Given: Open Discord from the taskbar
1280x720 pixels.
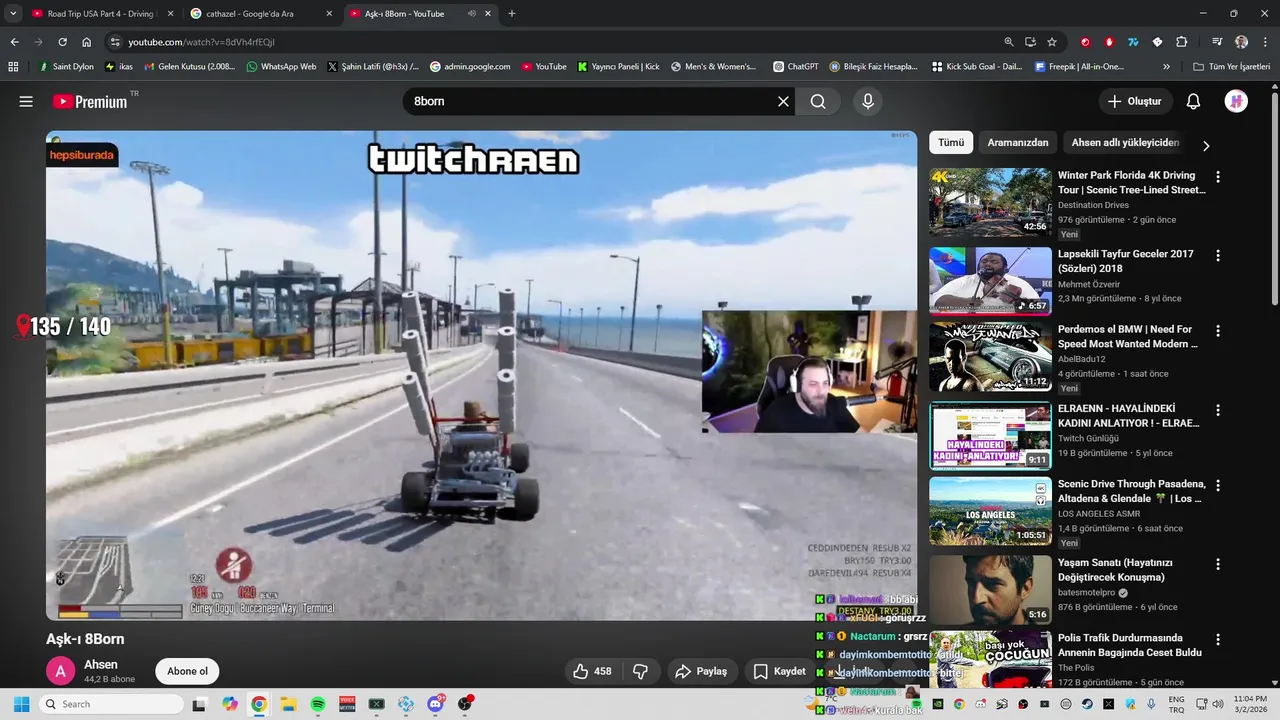Looking at the screenshot, I should [x=435, y=704].
